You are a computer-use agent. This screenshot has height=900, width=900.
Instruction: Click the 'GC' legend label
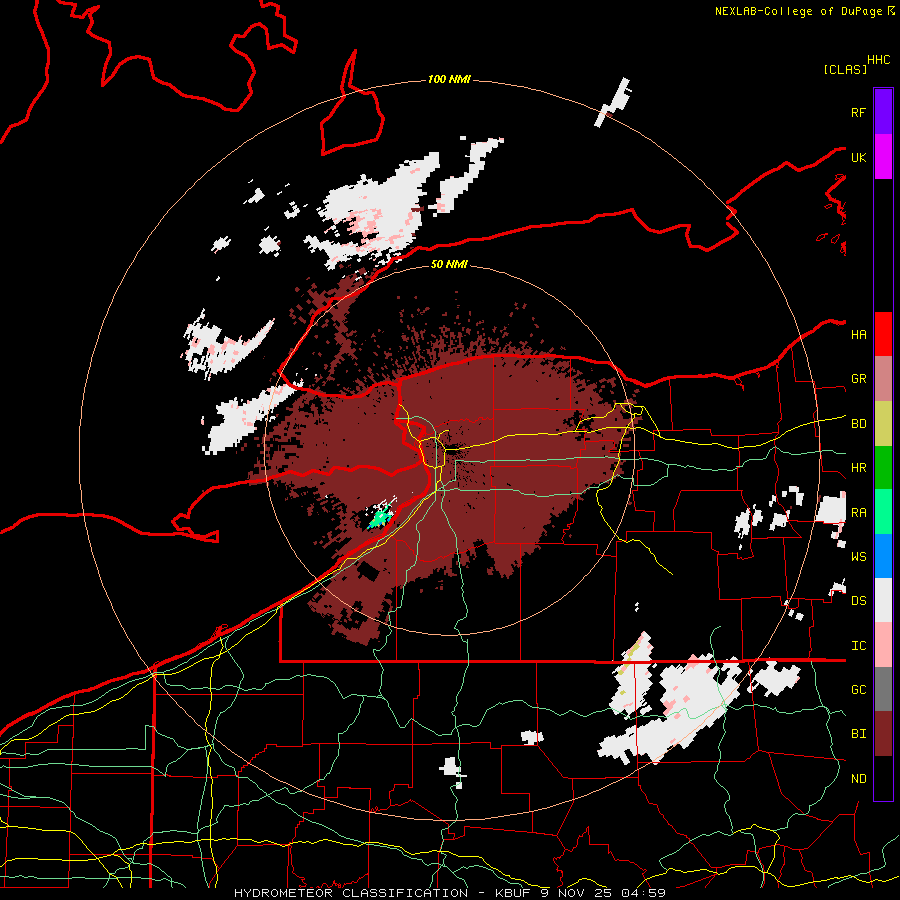858,689
